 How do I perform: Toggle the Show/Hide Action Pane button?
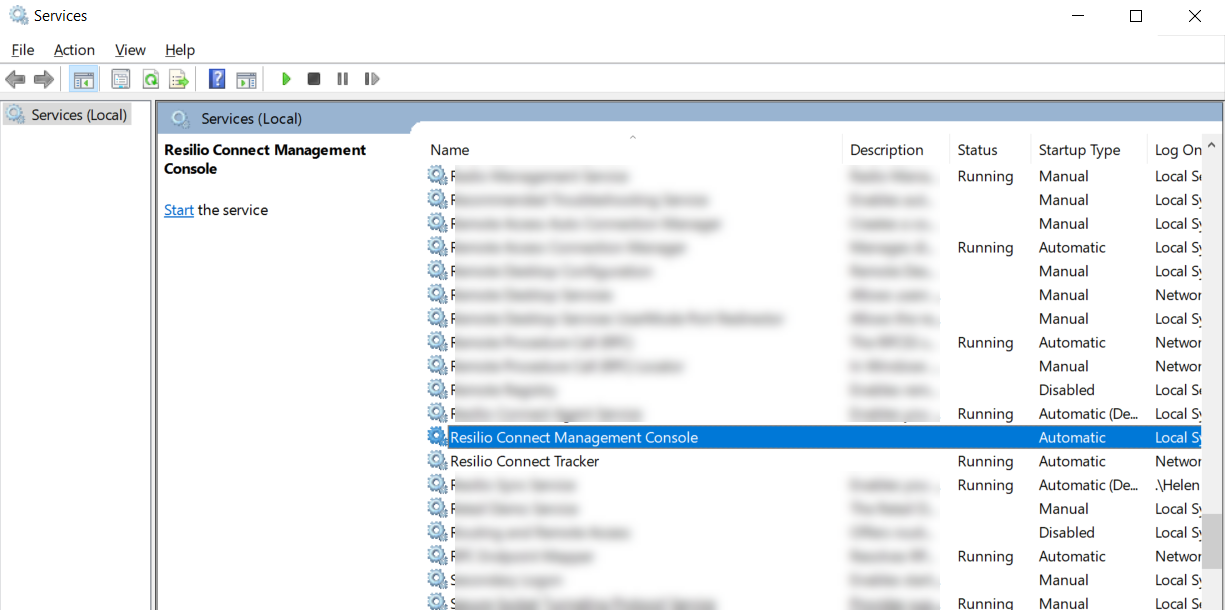(x=246, y=79)
